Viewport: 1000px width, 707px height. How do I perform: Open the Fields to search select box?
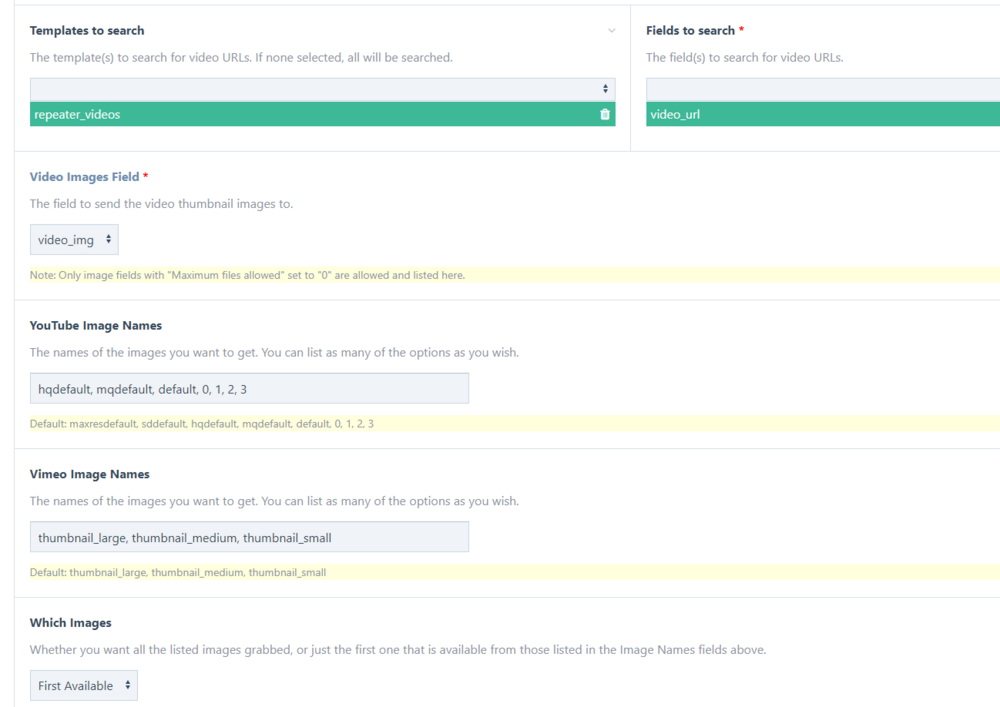[822, 89]
